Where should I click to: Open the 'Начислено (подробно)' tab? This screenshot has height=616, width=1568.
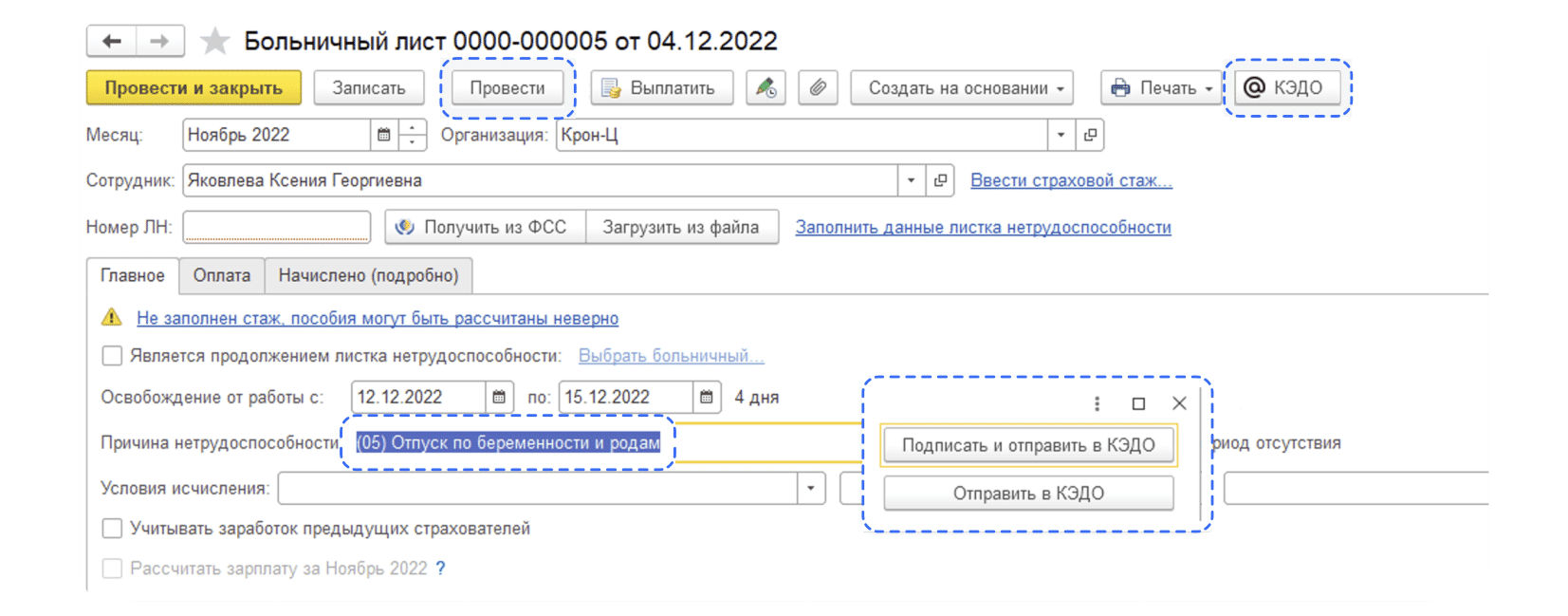tap(368, 275)
